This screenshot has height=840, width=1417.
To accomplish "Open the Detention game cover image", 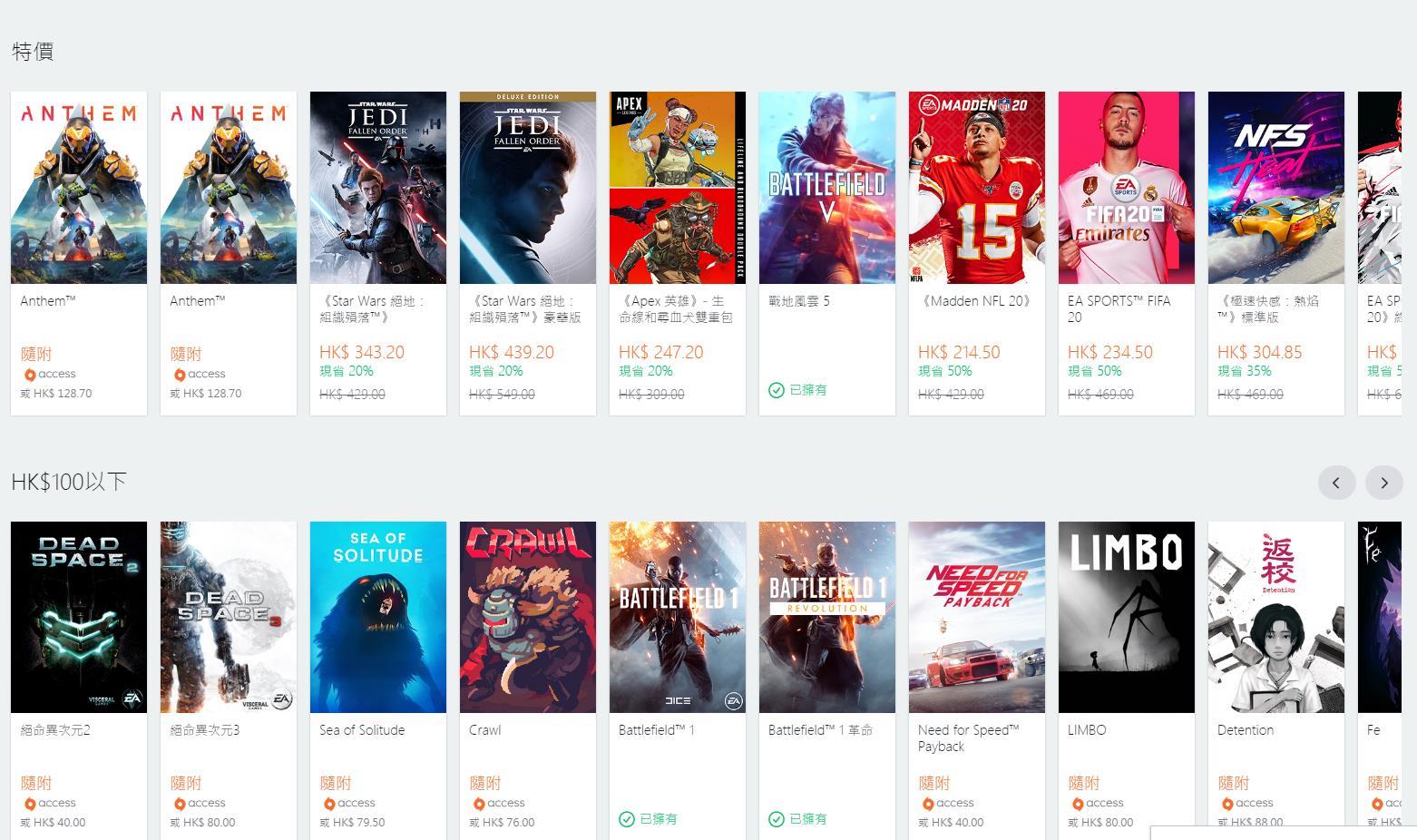I will pos(1276,617).
